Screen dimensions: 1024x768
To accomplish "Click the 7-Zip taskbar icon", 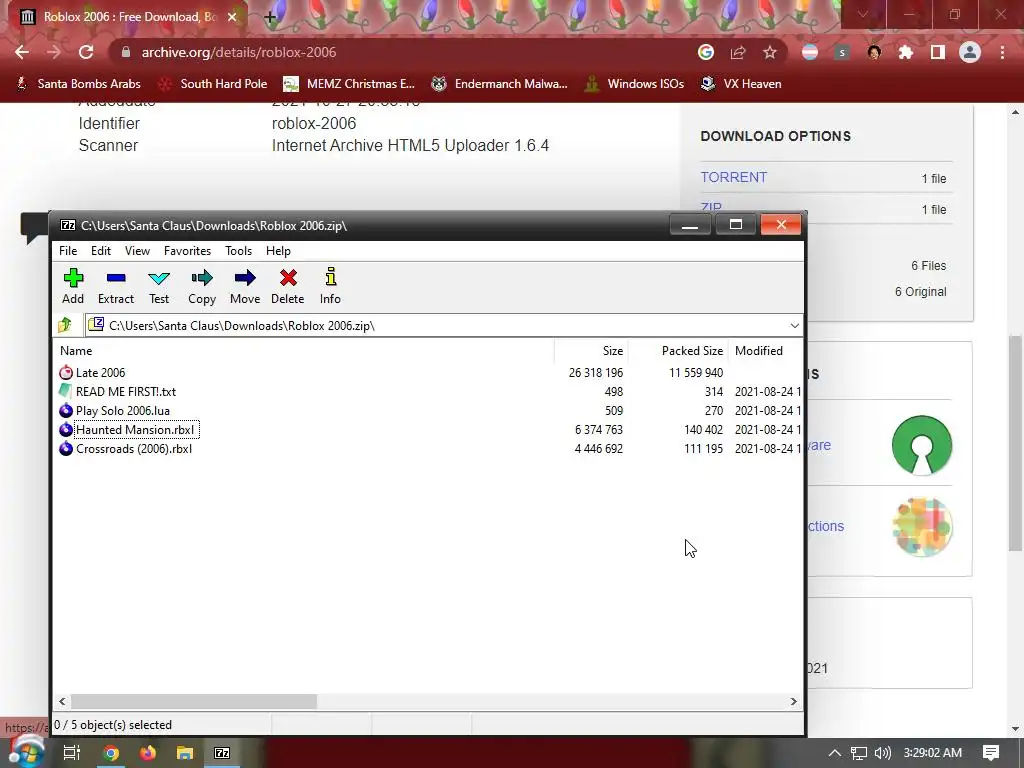I will coord(222,753).
